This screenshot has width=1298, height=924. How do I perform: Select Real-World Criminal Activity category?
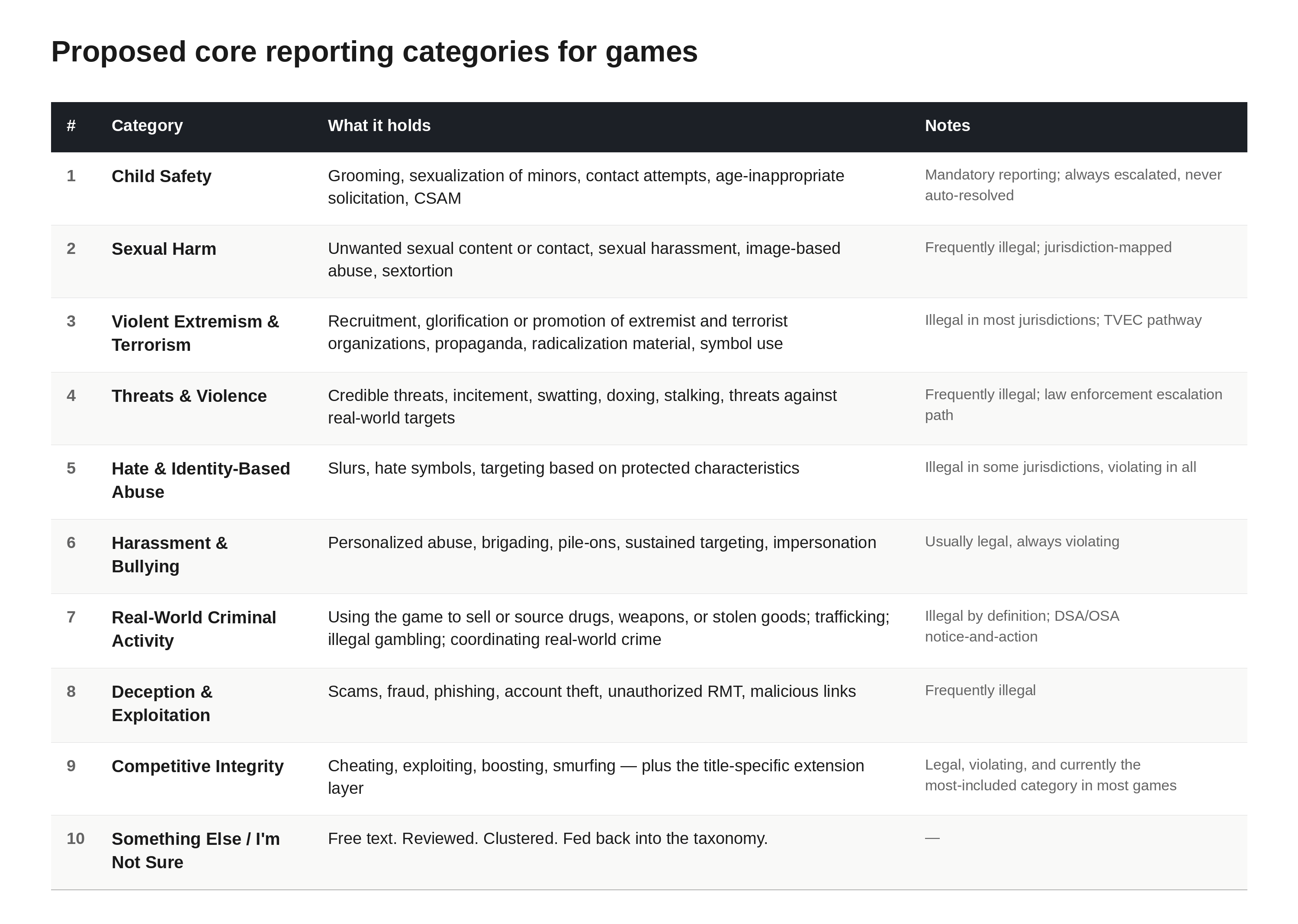tap(193, 629)
